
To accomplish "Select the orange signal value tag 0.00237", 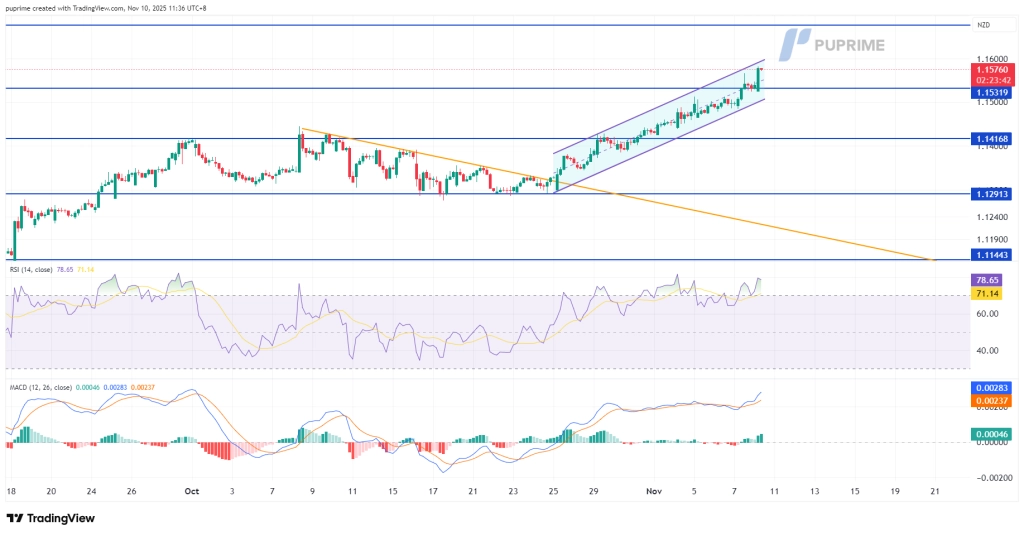I will [x=991, y=400].
